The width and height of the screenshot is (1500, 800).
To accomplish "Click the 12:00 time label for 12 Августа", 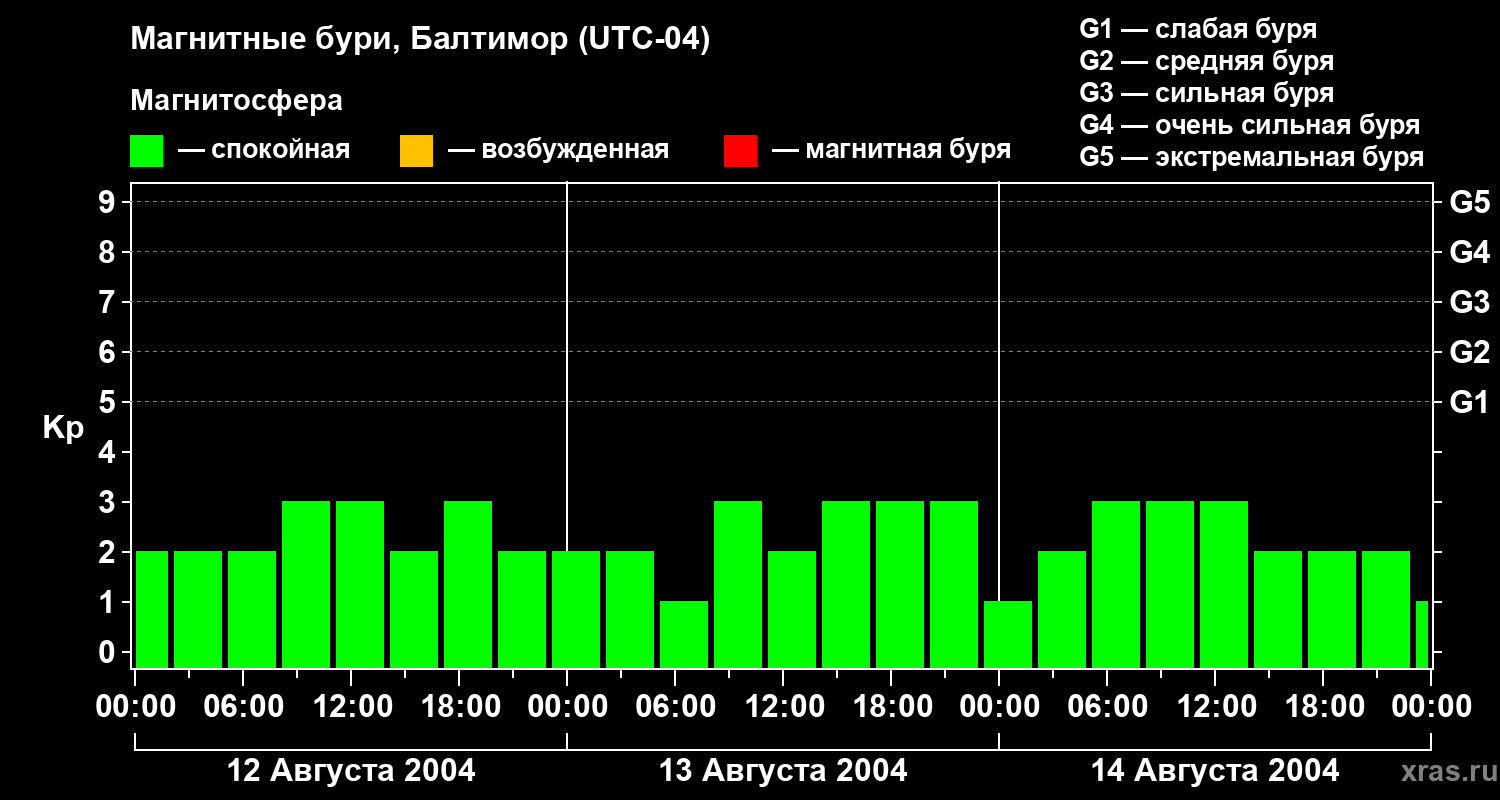I will pyautogui.click(x=351, y=706).
